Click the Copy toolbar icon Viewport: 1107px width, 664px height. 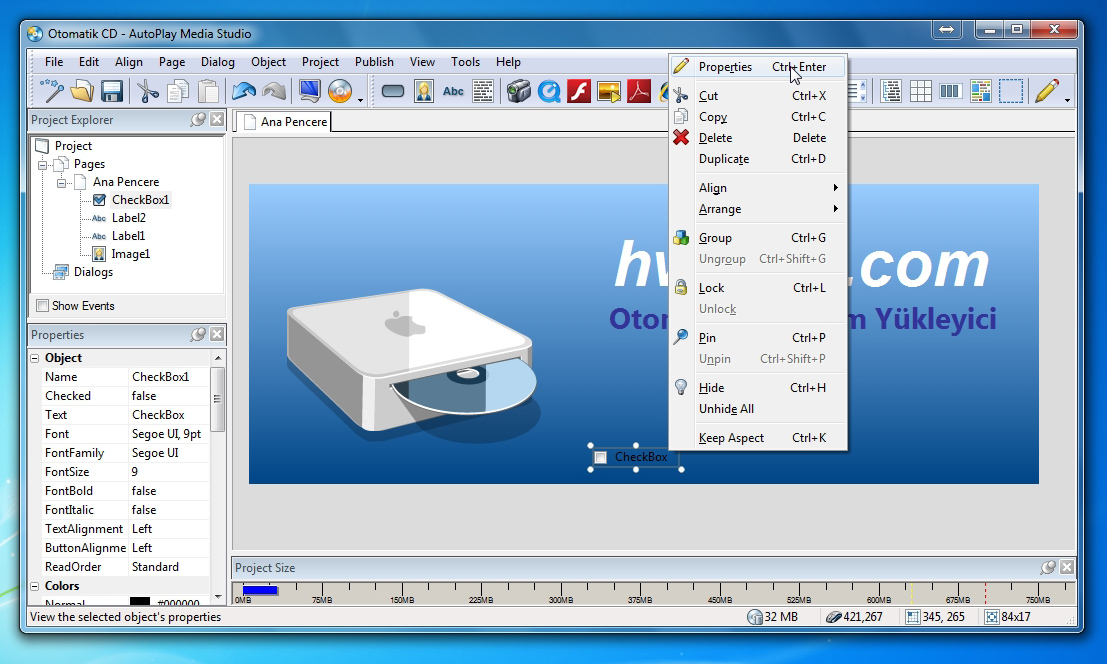tap(177, 91)
